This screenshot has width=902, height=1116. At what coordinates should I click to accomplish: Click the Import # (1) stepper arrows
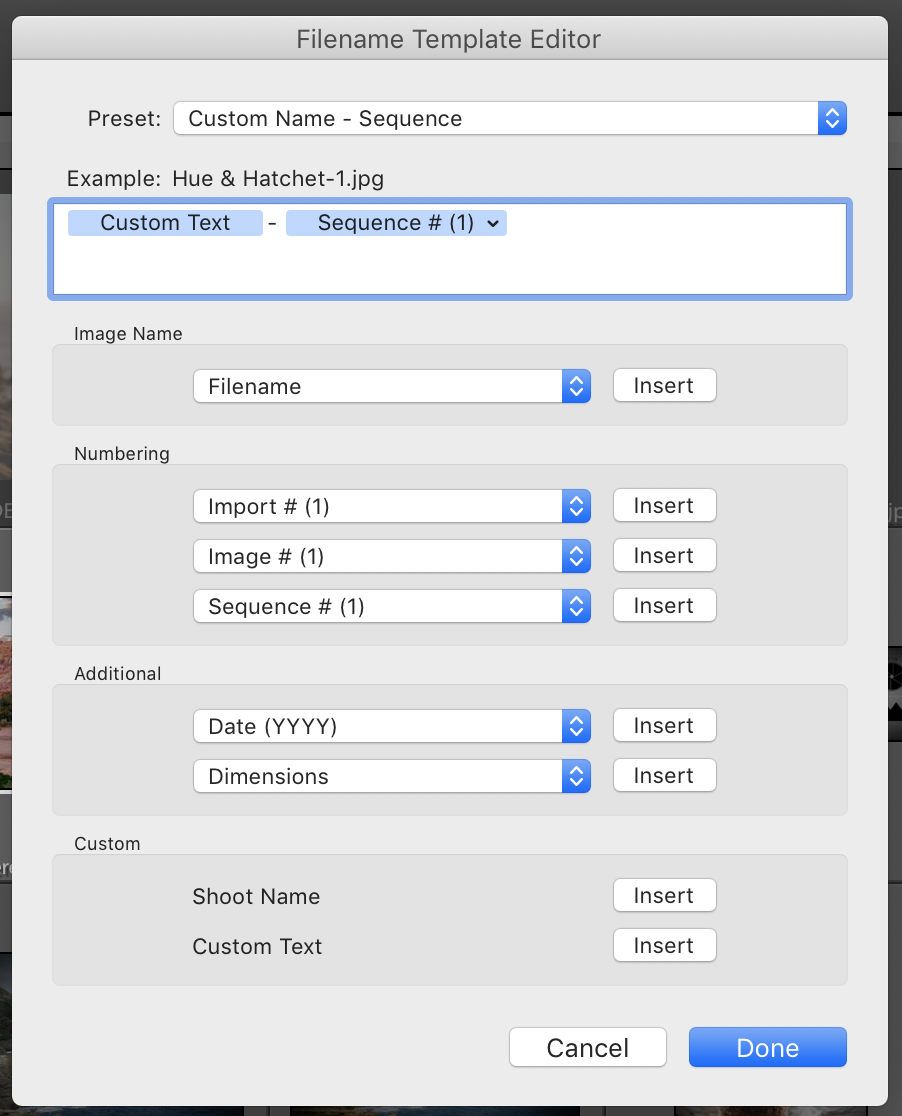point(576,506)
